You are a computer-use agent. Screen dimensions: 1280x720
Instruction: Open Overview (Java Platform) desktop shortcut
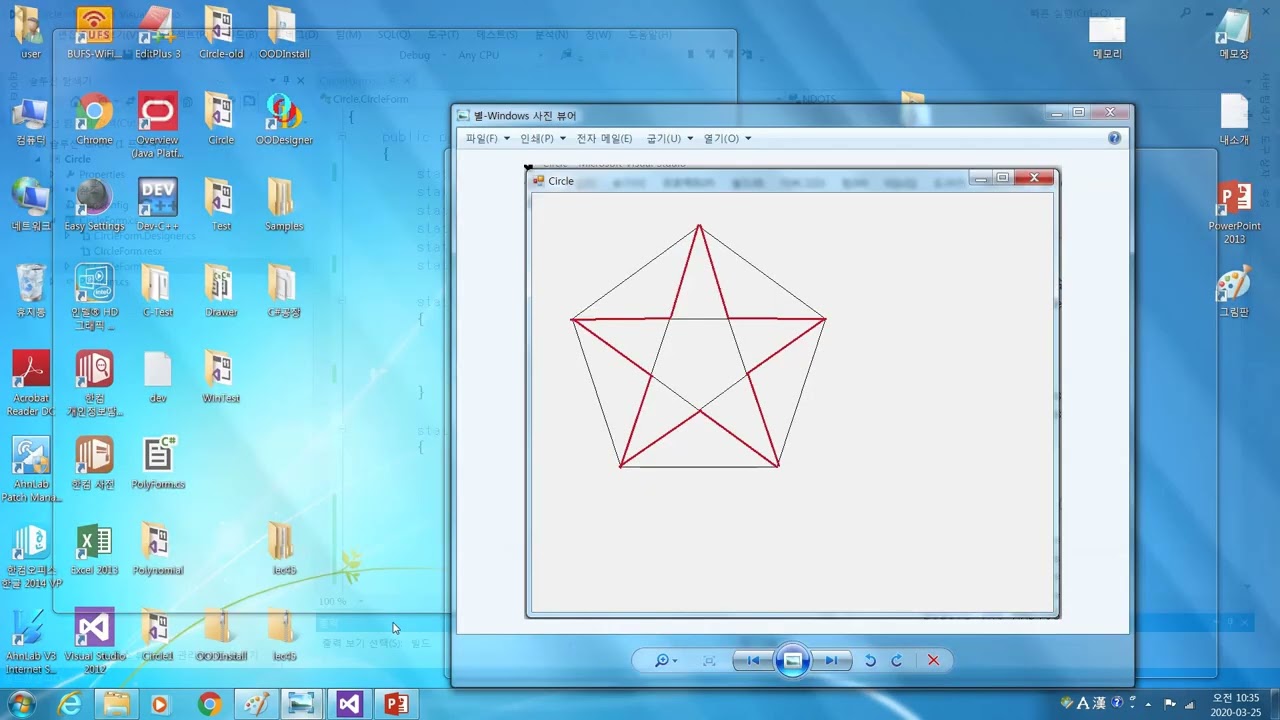[x=158, y=126]
